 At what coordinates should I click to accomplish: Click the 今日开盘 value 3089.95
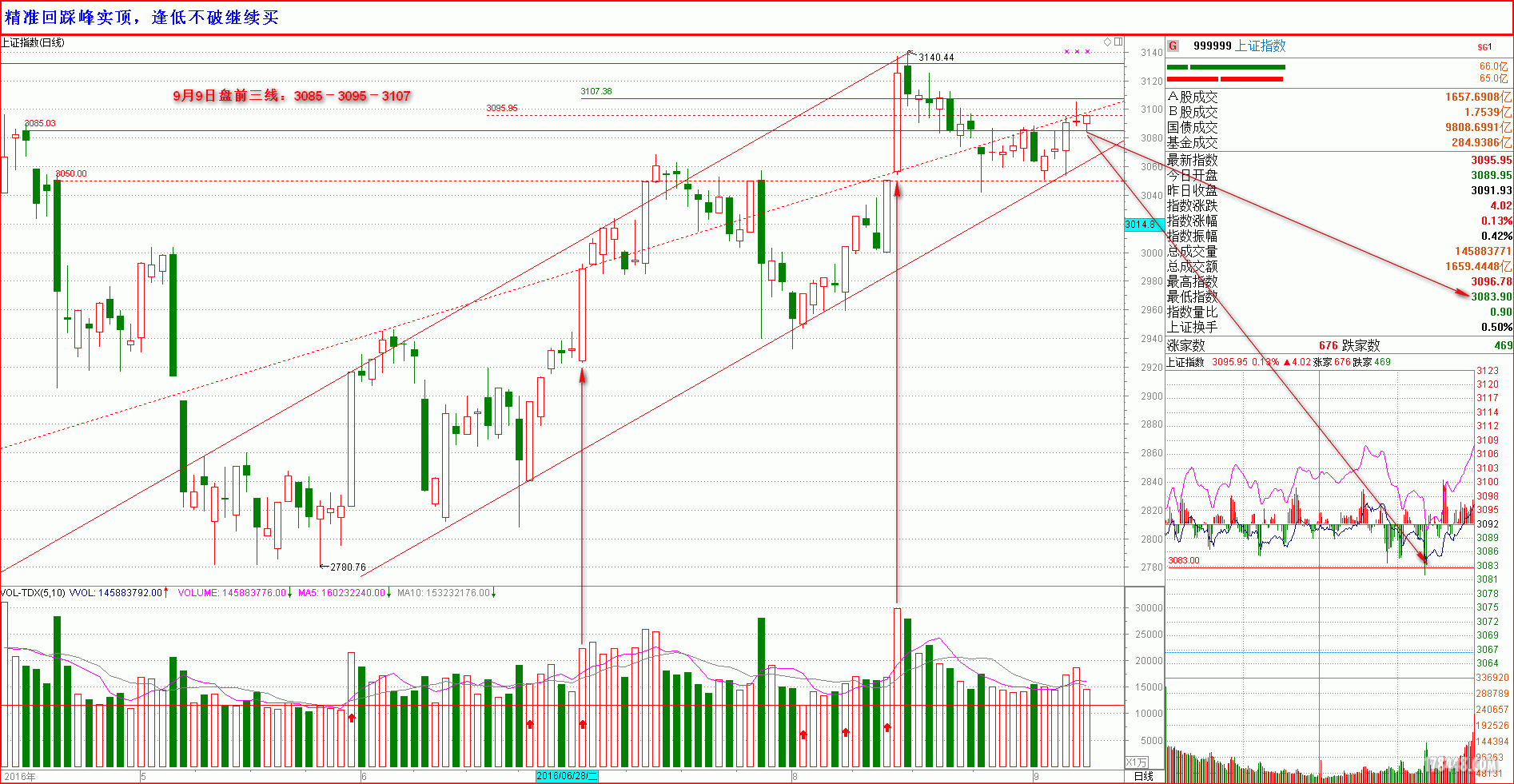click(x=1492, y=175)
